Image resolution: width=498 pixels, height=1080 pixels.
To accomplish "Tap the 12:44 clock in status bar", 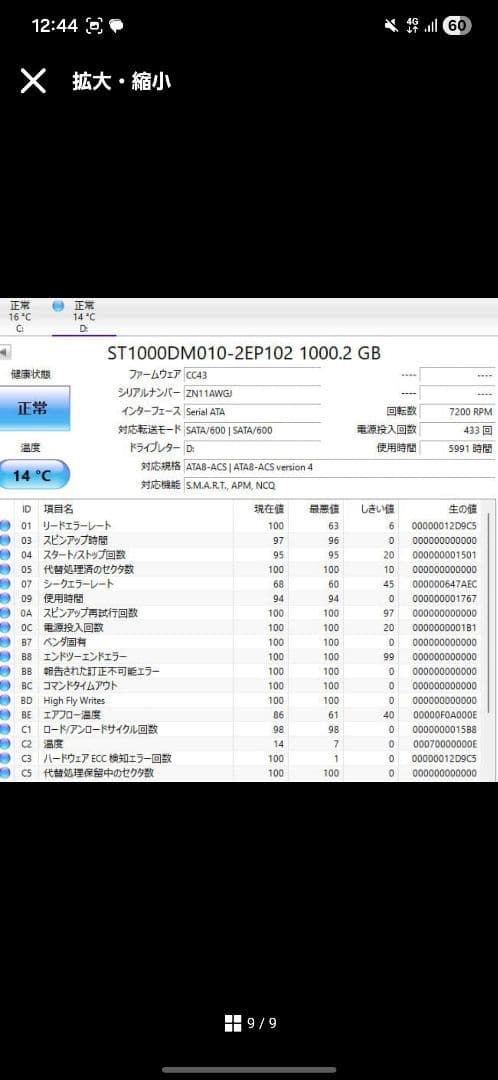I will coord(54,26).
